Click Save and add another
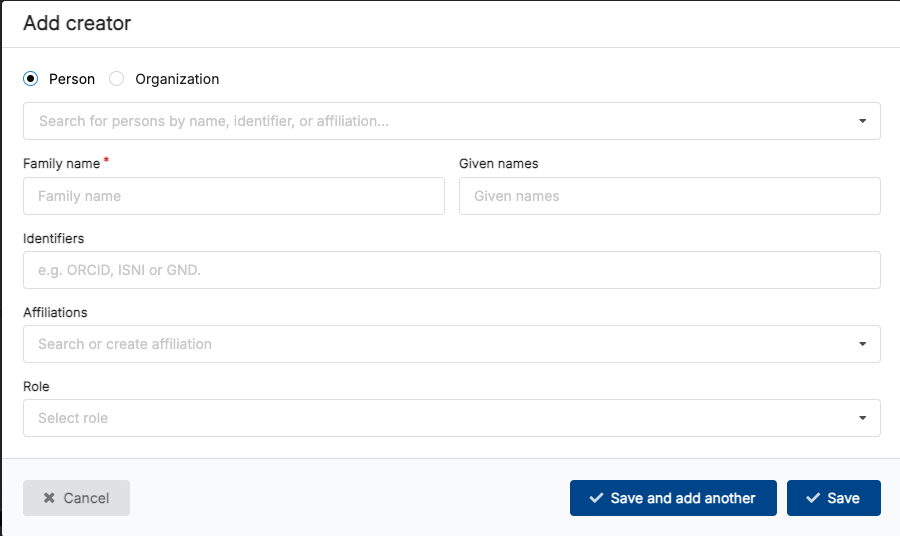 (x=672, y=498)
